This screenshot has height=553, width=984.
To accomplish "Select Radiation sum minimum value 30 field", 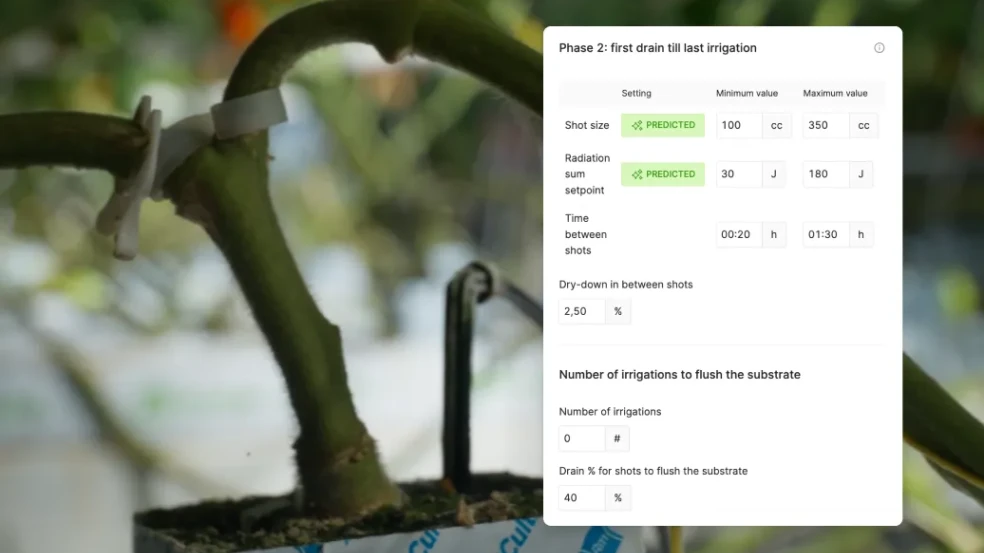I will (x=739, y=174).
